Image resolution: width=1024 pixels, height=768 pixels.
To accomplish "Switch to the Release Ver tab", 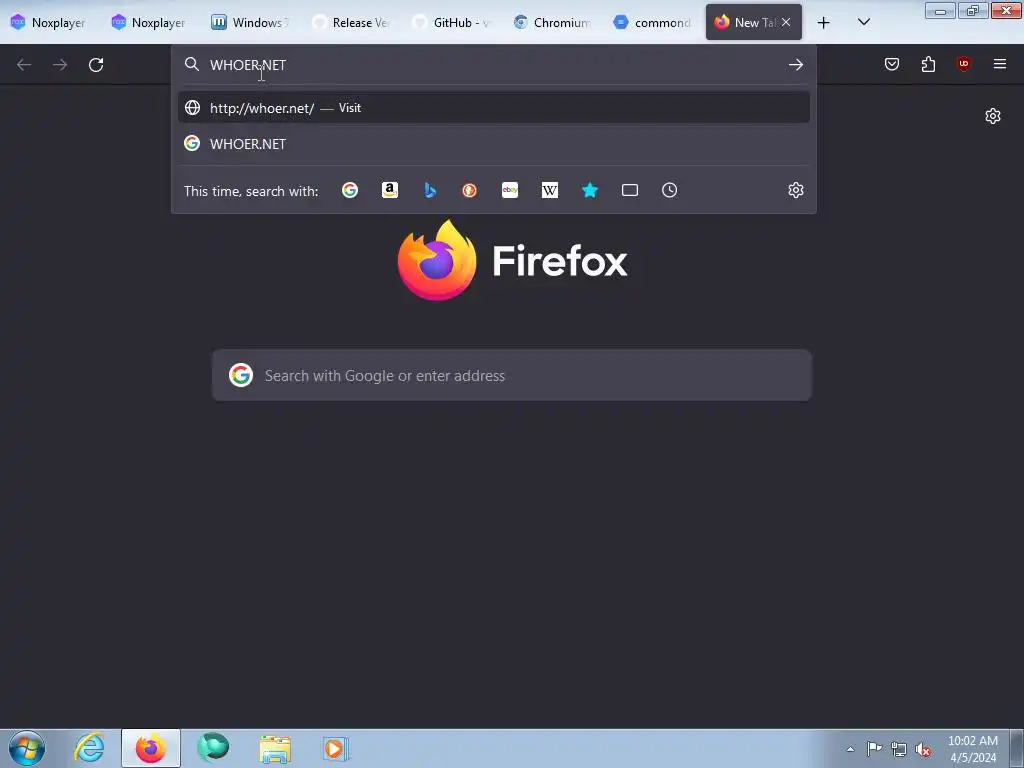I will [351, 22].
